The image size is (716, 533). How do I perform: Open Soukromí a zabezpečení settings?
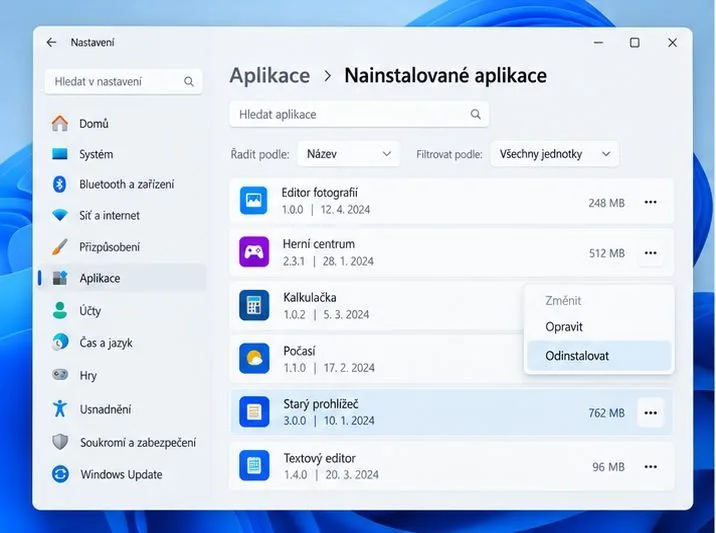click(x=122, y=442)
